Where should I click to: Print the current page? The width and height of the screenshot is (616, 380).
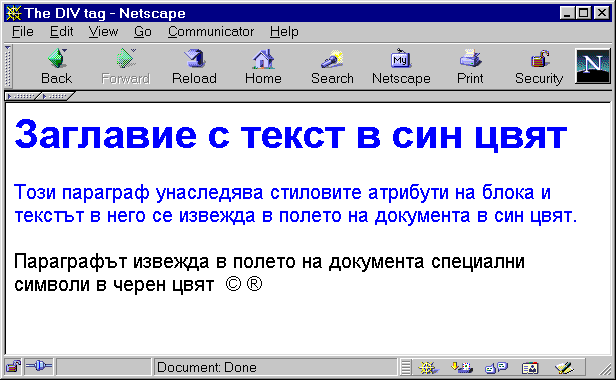pos(470,66)
